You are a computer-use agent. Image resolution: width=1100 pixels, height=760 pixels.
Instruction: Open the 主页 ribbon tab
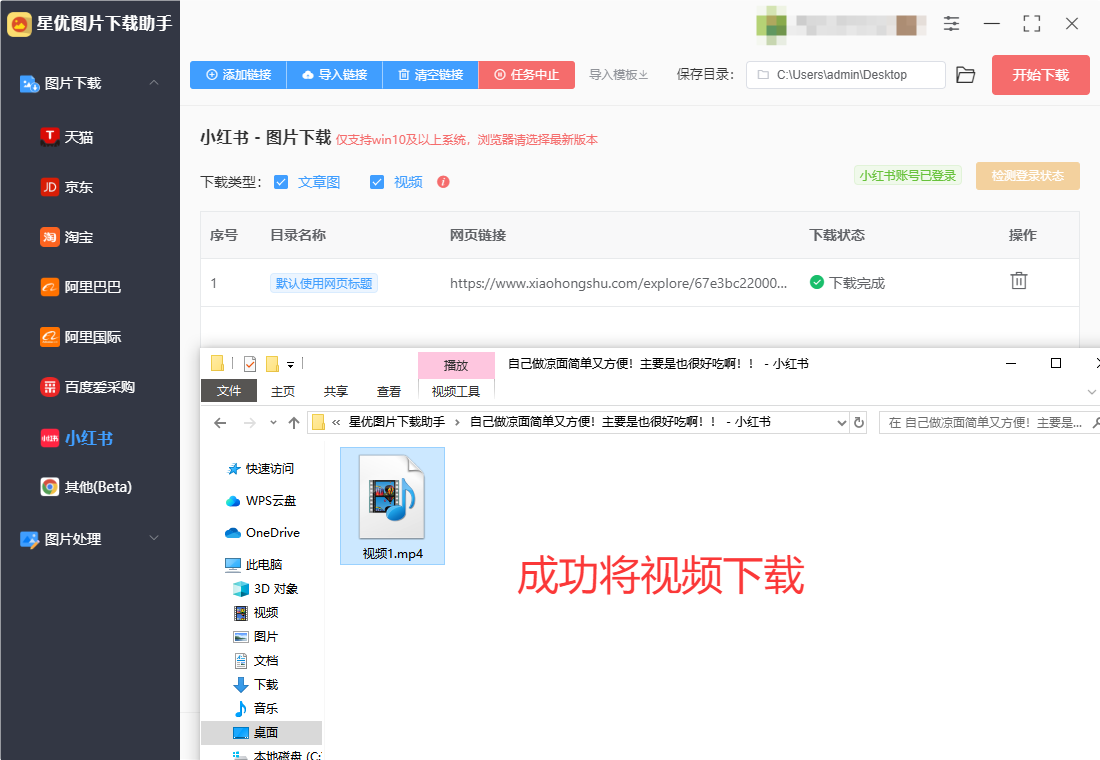click(x=283, y=391)
